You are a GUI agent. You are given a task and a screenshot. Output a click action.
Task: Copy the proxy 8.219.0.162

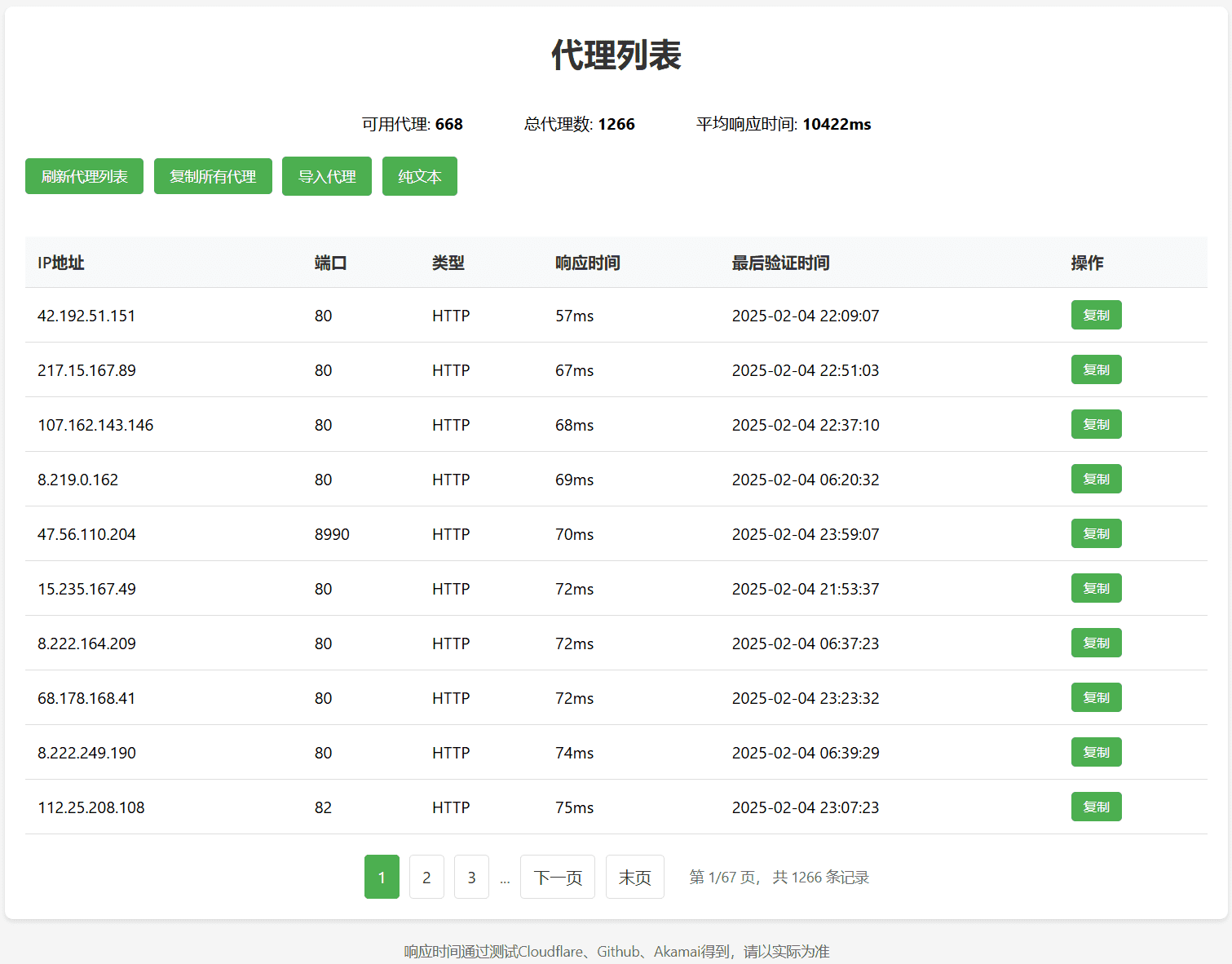(x=1096, y=479)
